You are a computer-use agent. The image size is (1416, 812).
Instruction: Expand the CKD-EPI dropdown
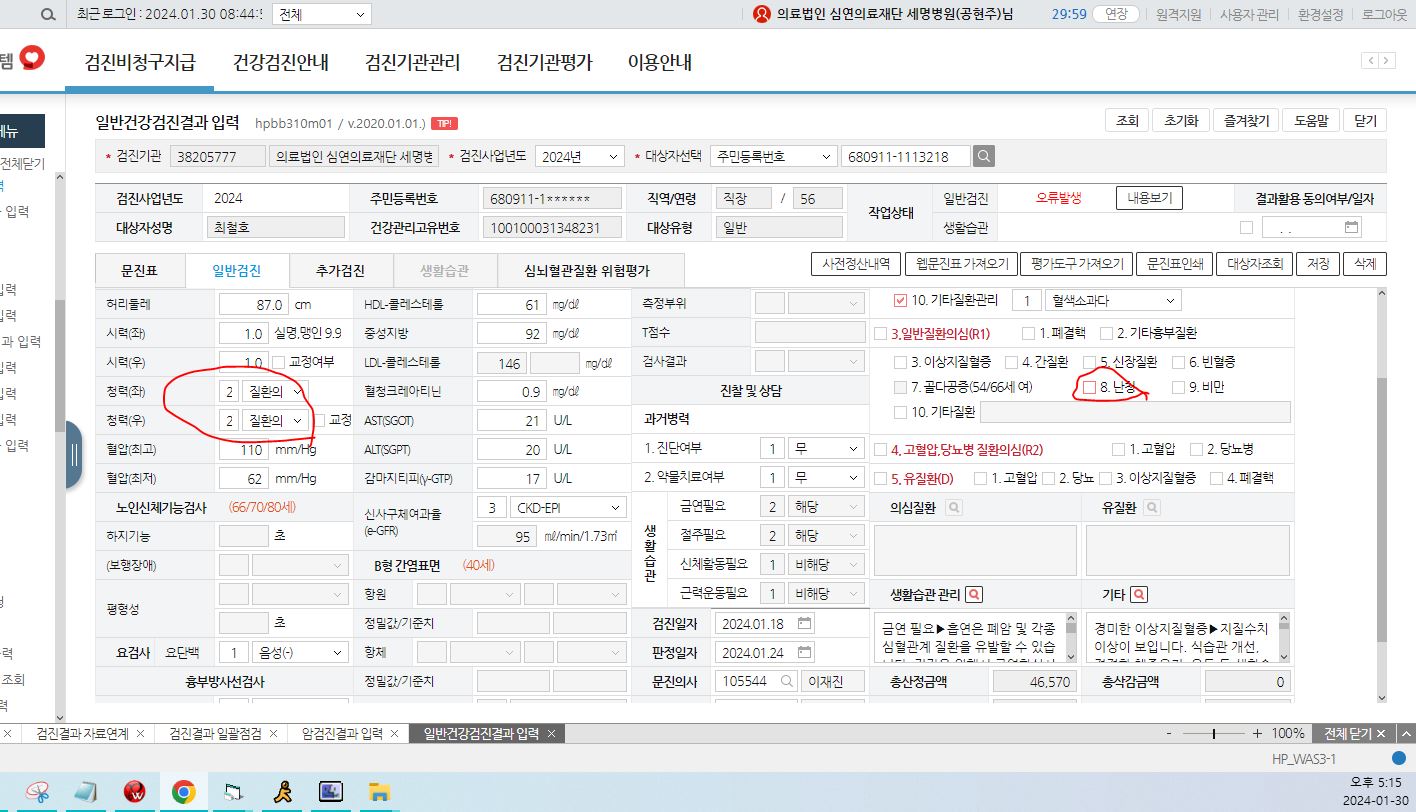[x=568, y=507]
